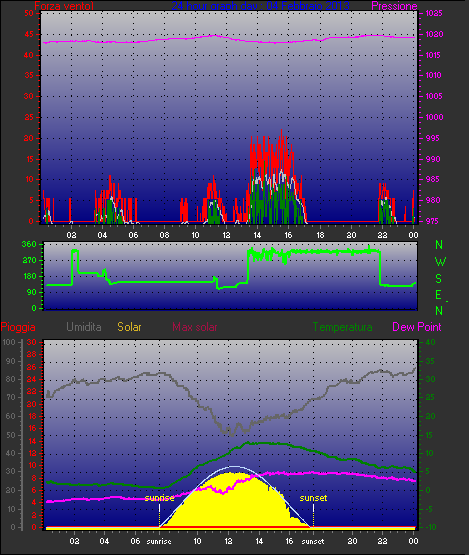Viewport: 469px width, 555px height.
Task: Click the 24 hour graph date title
Action: (x=261, y=6)
